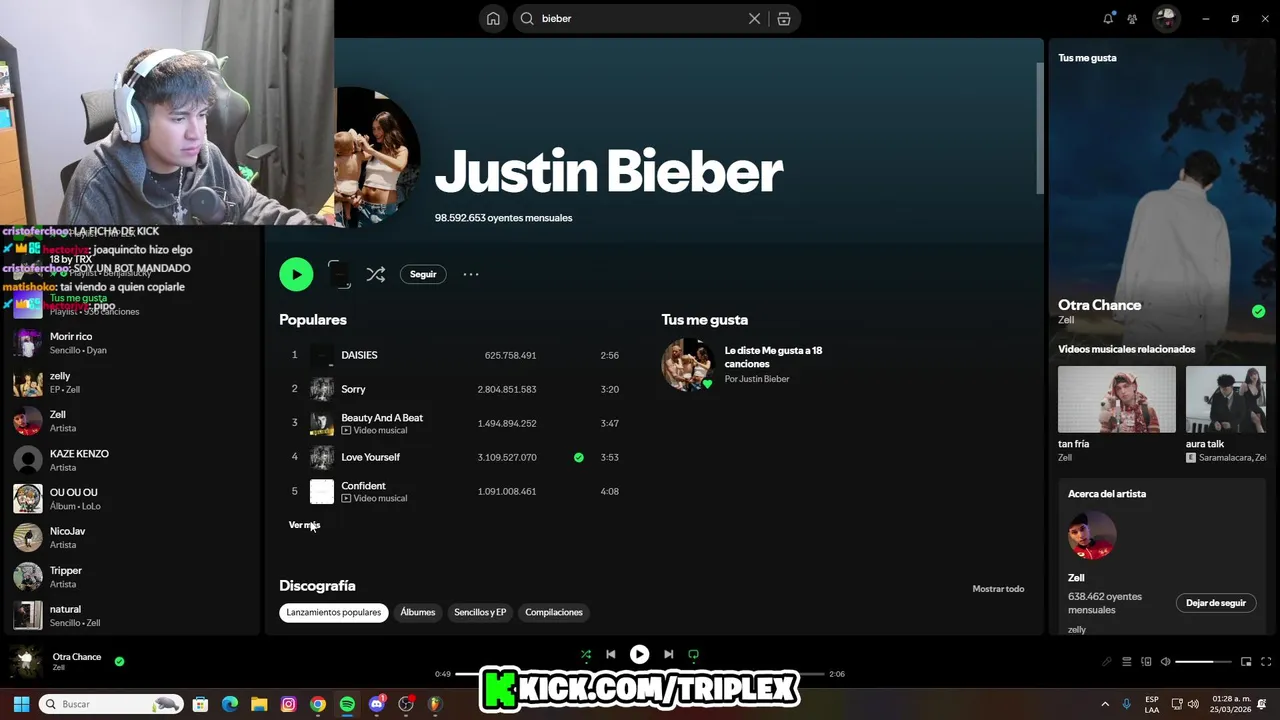Go to Spotify Home via house icon
The height and width of the screenshot is (720, 1280).
493,18
